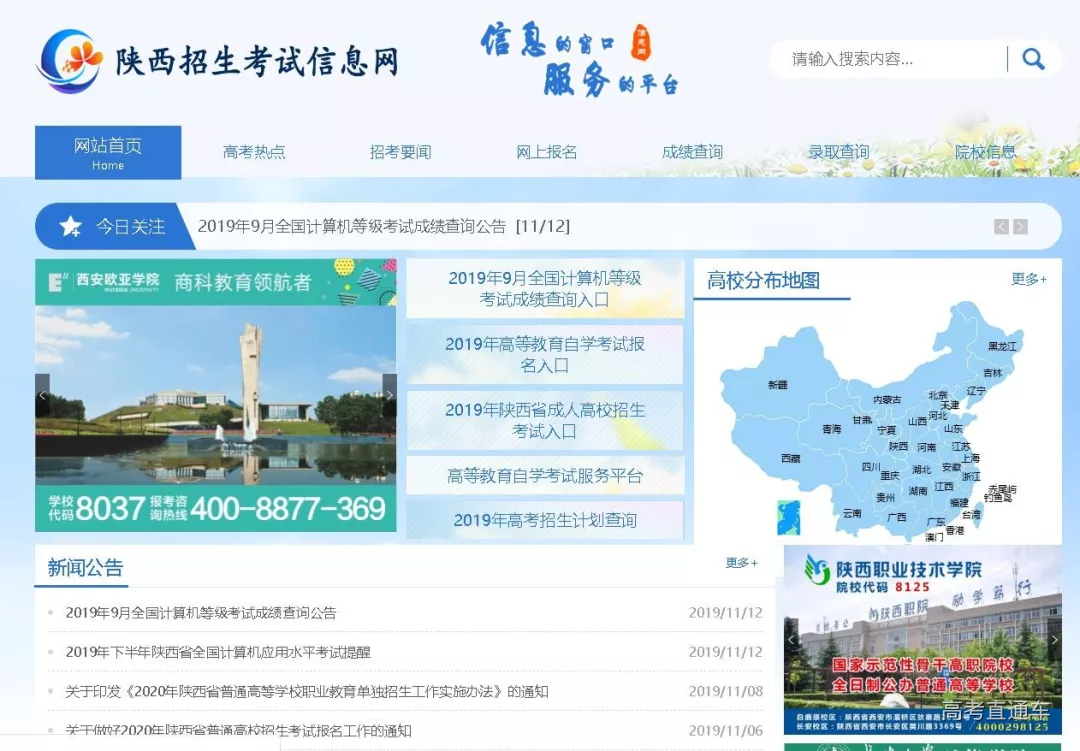Show next slide in campus banner
This screenshot has width=1080, height=751.
pos(389,396)
